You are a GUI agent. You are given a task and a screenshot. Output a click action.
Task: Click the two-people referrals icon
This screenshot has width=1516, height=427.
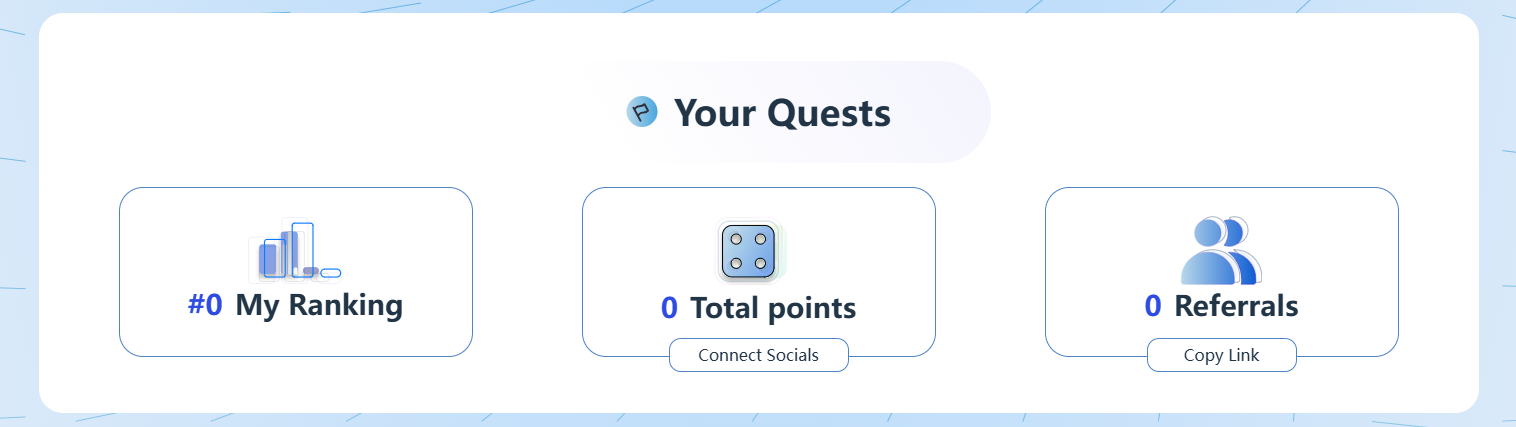pos(1221,251)
